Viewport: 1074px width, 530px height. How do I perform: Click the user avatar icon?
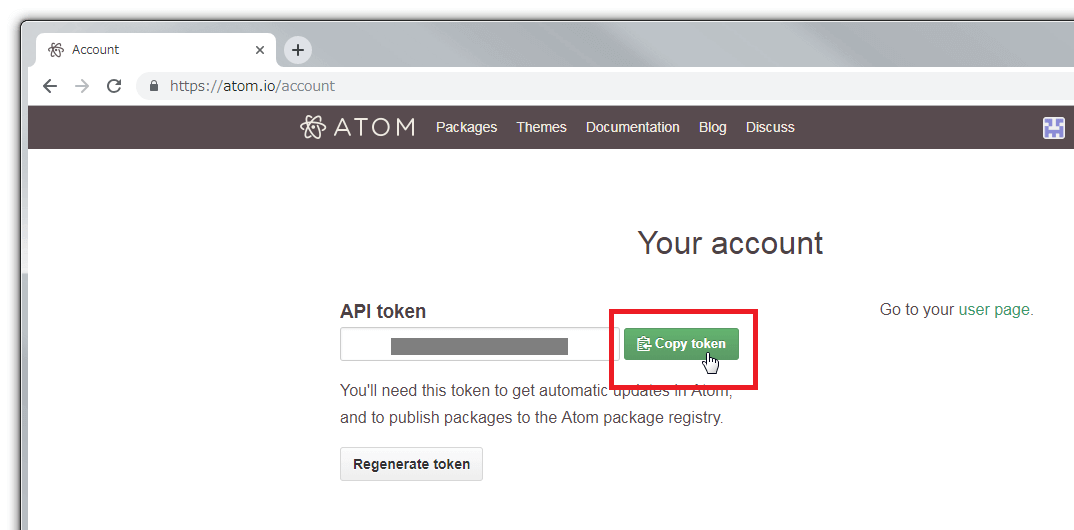[1053, 127]
